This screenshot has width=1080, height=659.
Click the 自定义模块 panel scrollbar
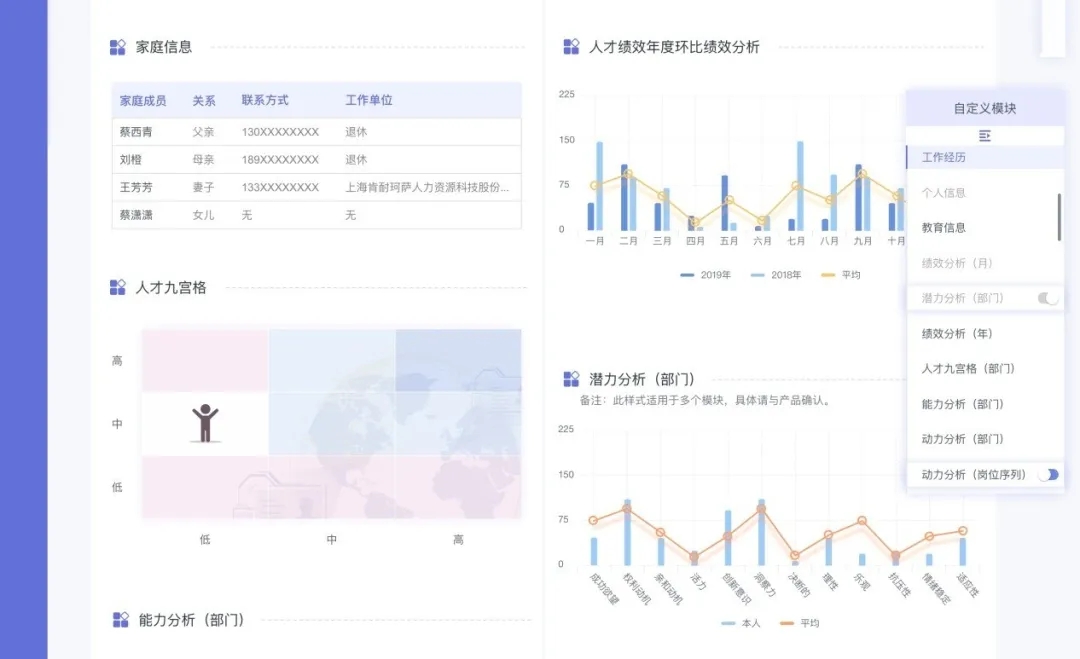[1059, 216]
